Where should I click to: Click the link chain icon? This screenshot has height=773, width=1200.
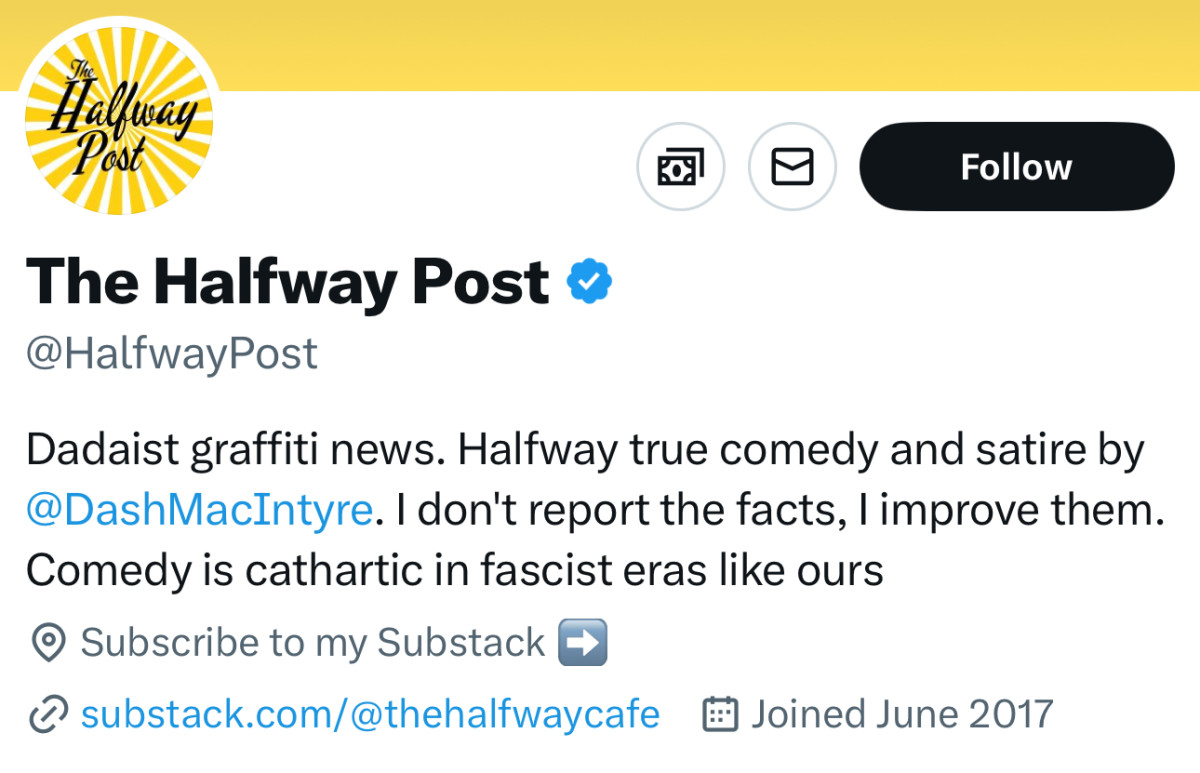pos(48,714)
